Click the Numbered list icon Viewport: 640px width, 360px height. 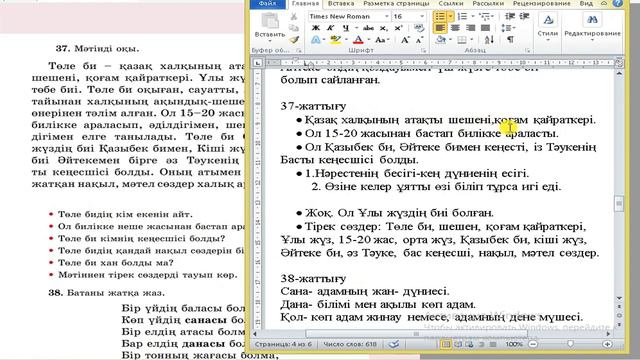[x=462, y=16]
